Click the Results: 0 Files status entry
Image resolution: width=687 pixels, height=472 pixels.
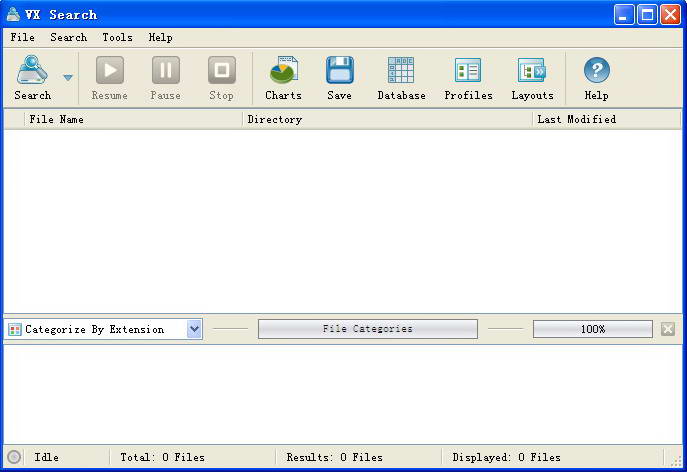point(334,457)
